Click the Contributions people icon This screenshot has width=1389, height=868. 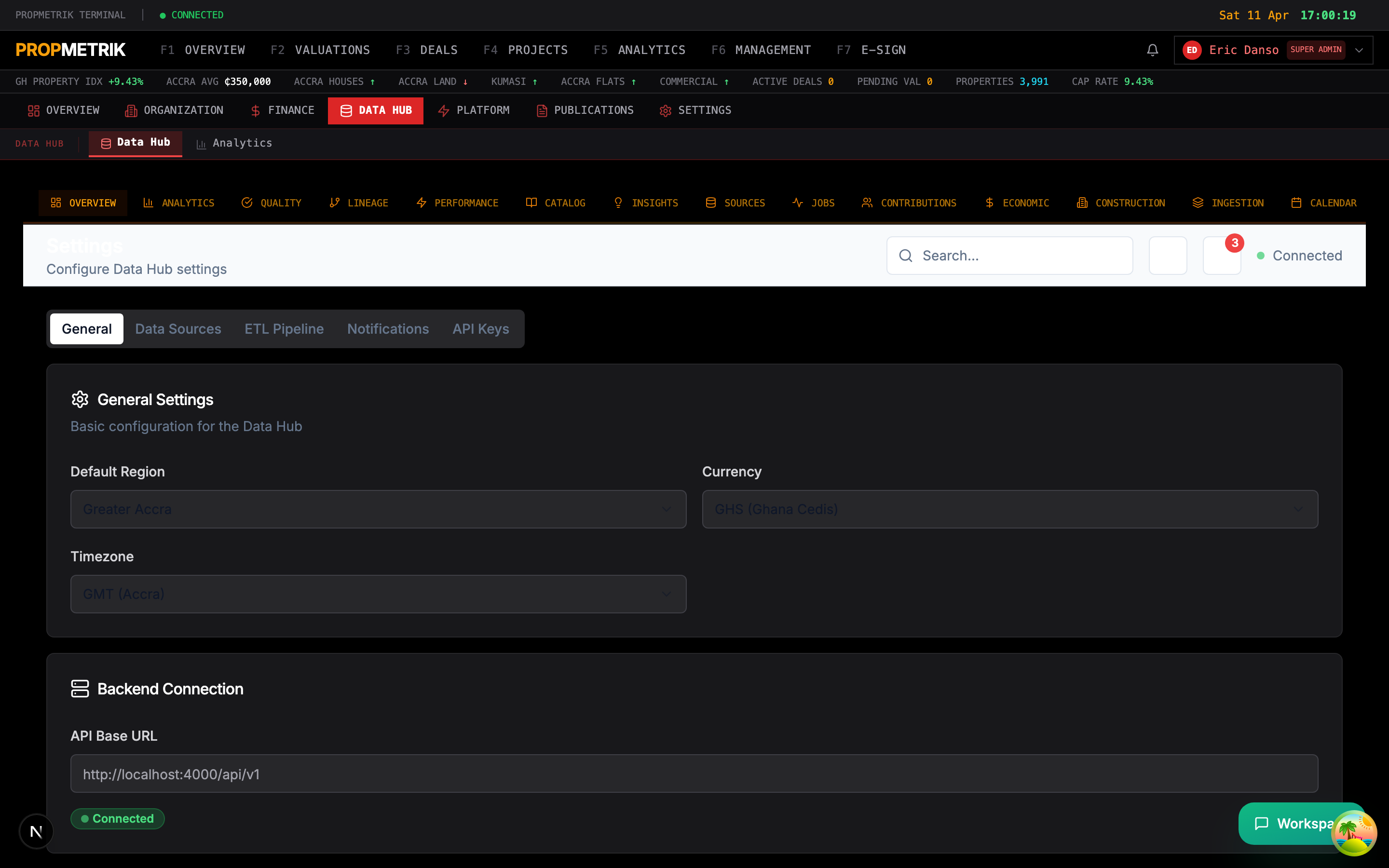coord(867,203)
